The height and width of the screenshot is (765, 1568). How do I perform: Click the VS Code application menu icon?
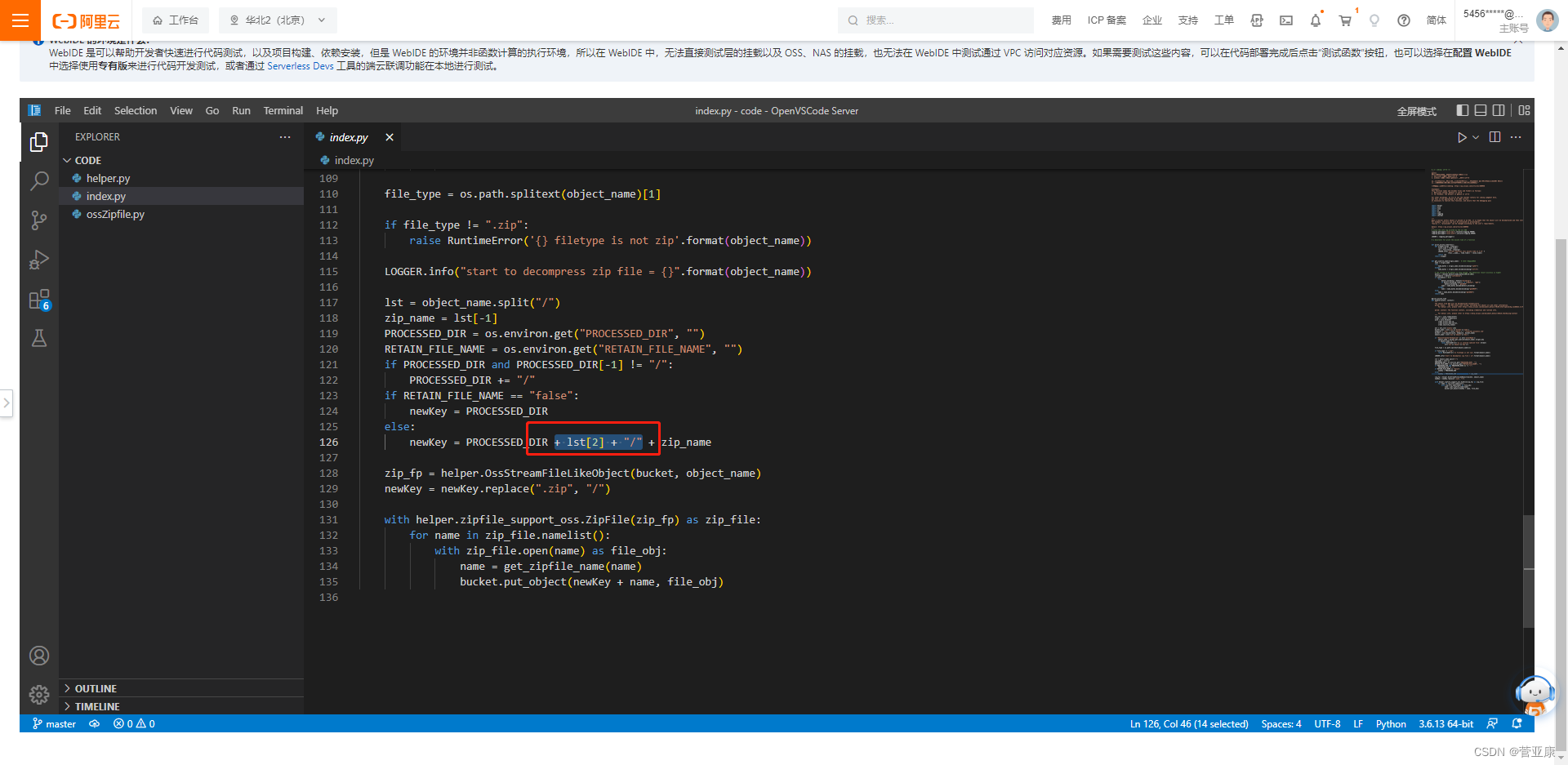click(x=34, y=110)
